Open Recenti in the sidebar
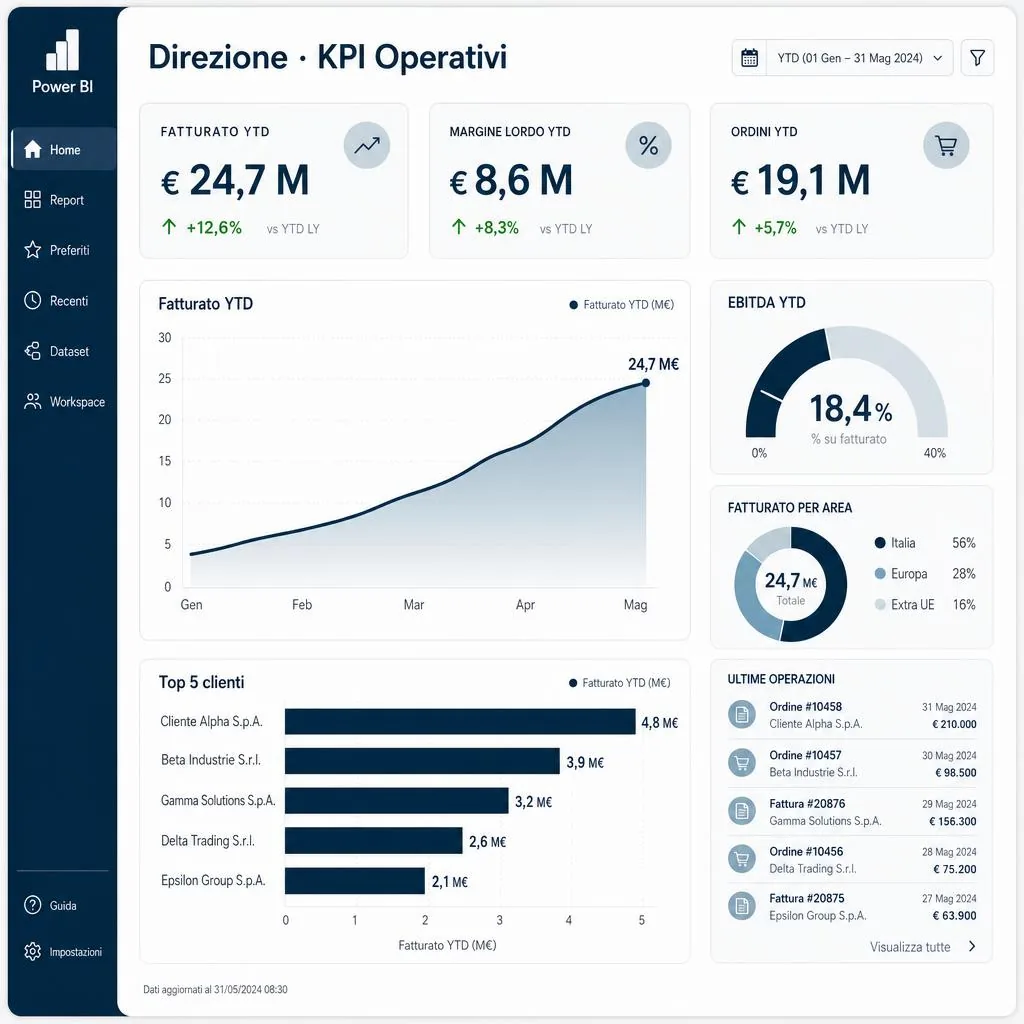Viewport: 1024px width, 1024px height. point(64,300)
